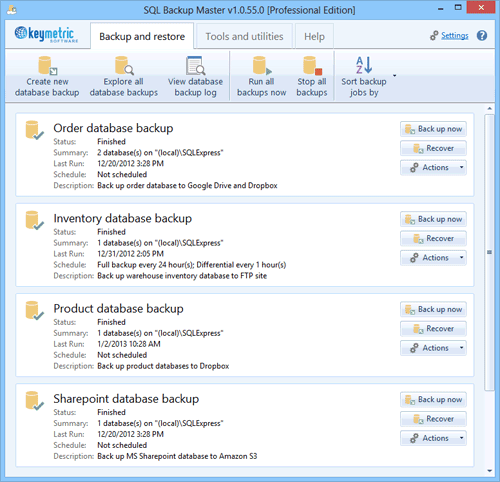Back up now for Inventory database backup
Image resolution: width=500 pixels, height=482 pixels.
click(x=433, y=219)
